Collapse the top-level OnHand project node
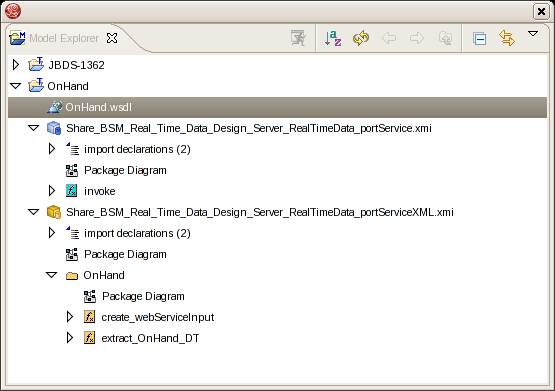The height and width of the screenshot is (391, 555). (x=16, y=86)
